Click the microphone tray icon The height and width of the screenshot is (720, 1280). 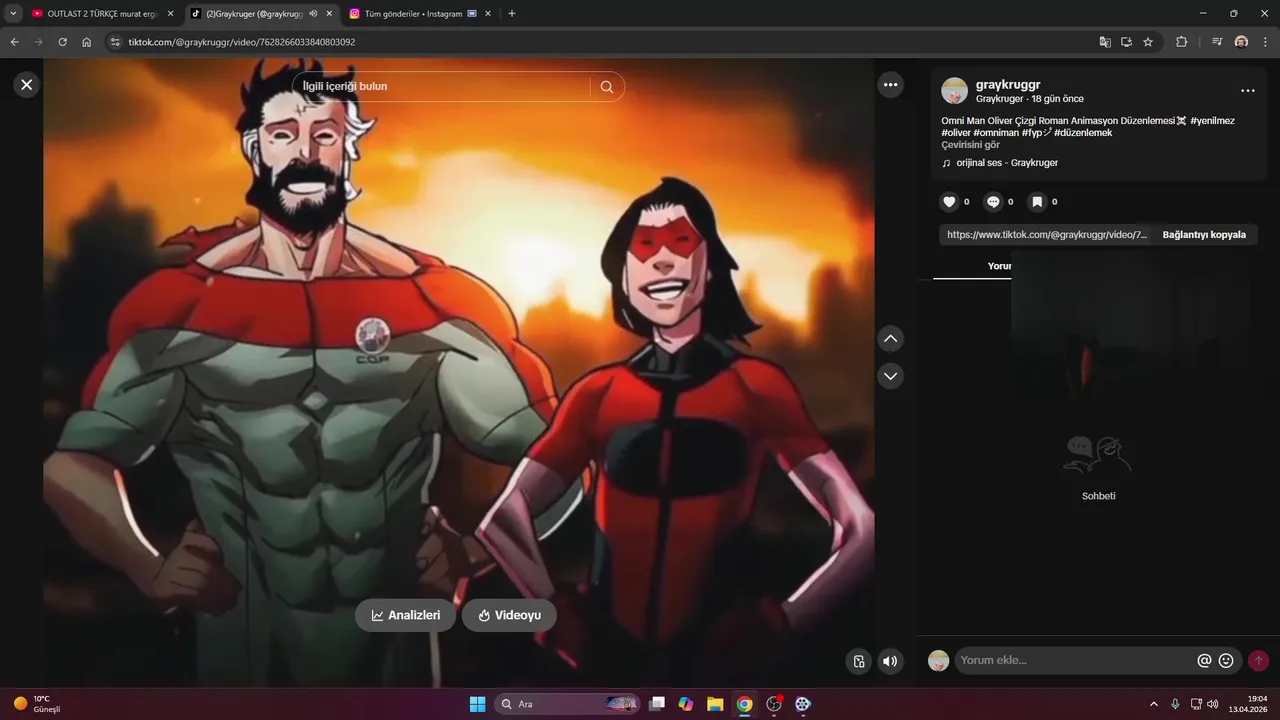click(x=1176, y=704)
